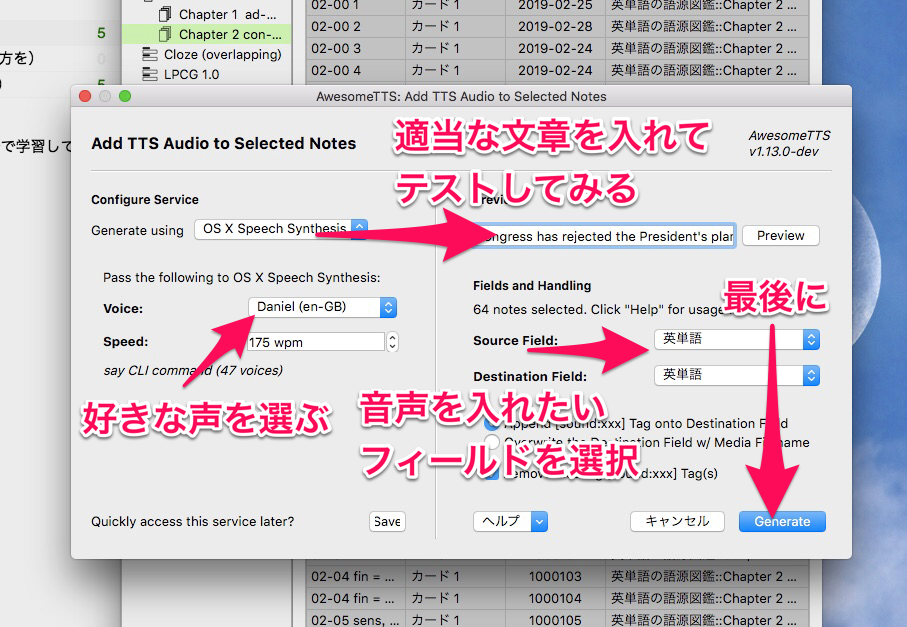
Task: Click 'say CLI command (47 voices)' text
Action: (x=193, y=370)
